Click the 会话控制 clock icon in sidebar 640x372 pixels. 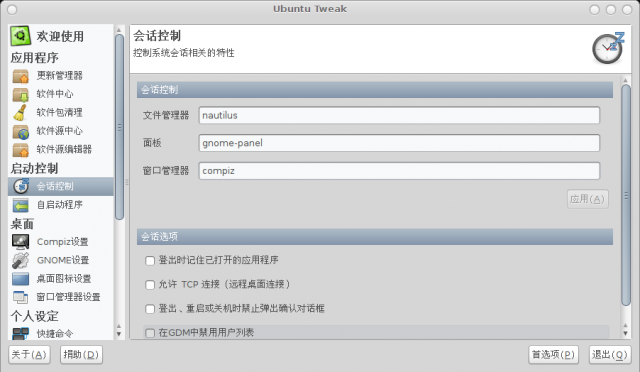point(20,186)
